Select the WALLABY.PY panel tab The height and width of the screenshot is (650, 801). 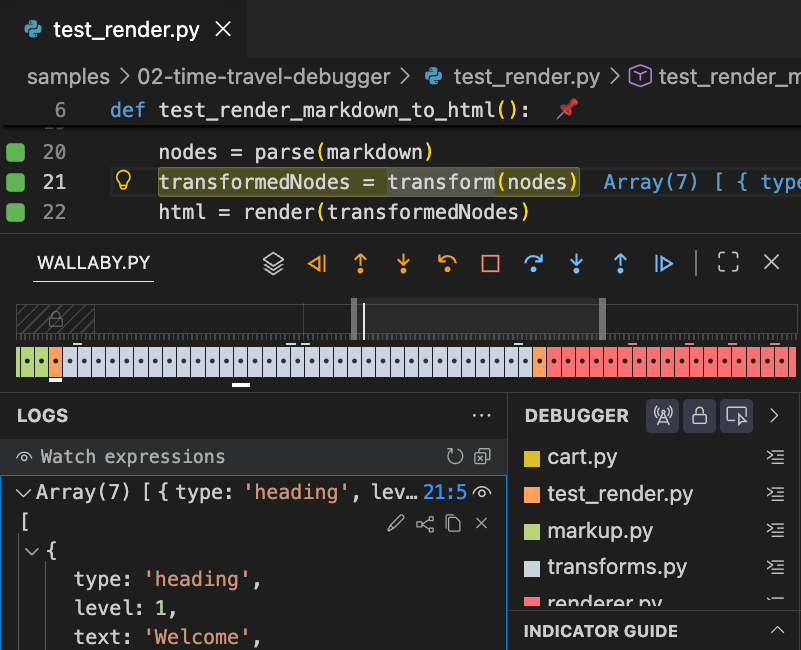pyautogui.click(x=93, y=263)
